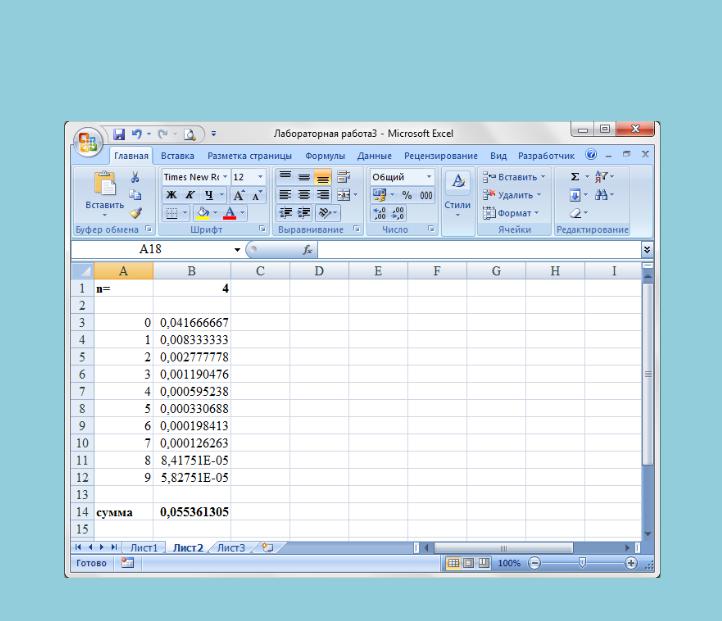722x621 pixels.
Task: Click the AutoSum sigma icon
Action: (575, 177)
